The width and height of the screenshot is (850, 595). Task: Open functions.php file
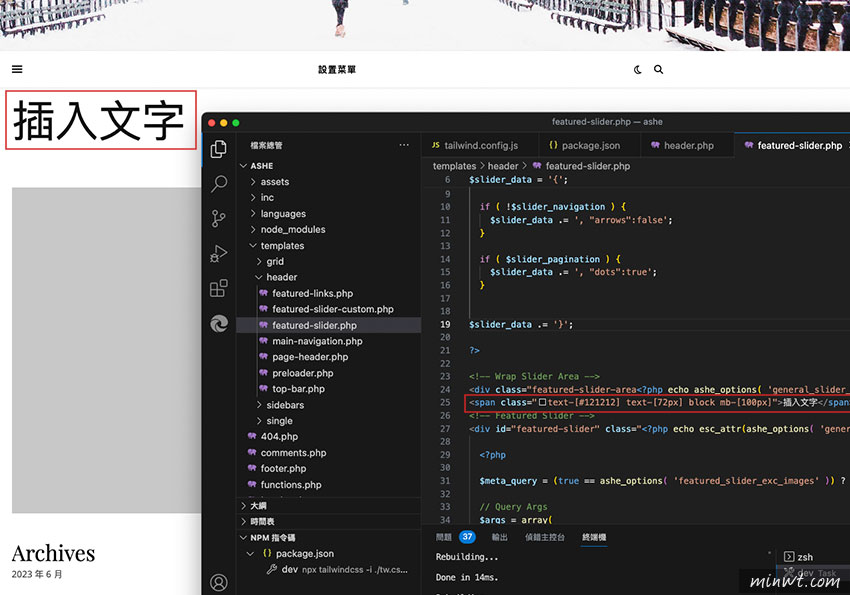[x=329, y=484]
